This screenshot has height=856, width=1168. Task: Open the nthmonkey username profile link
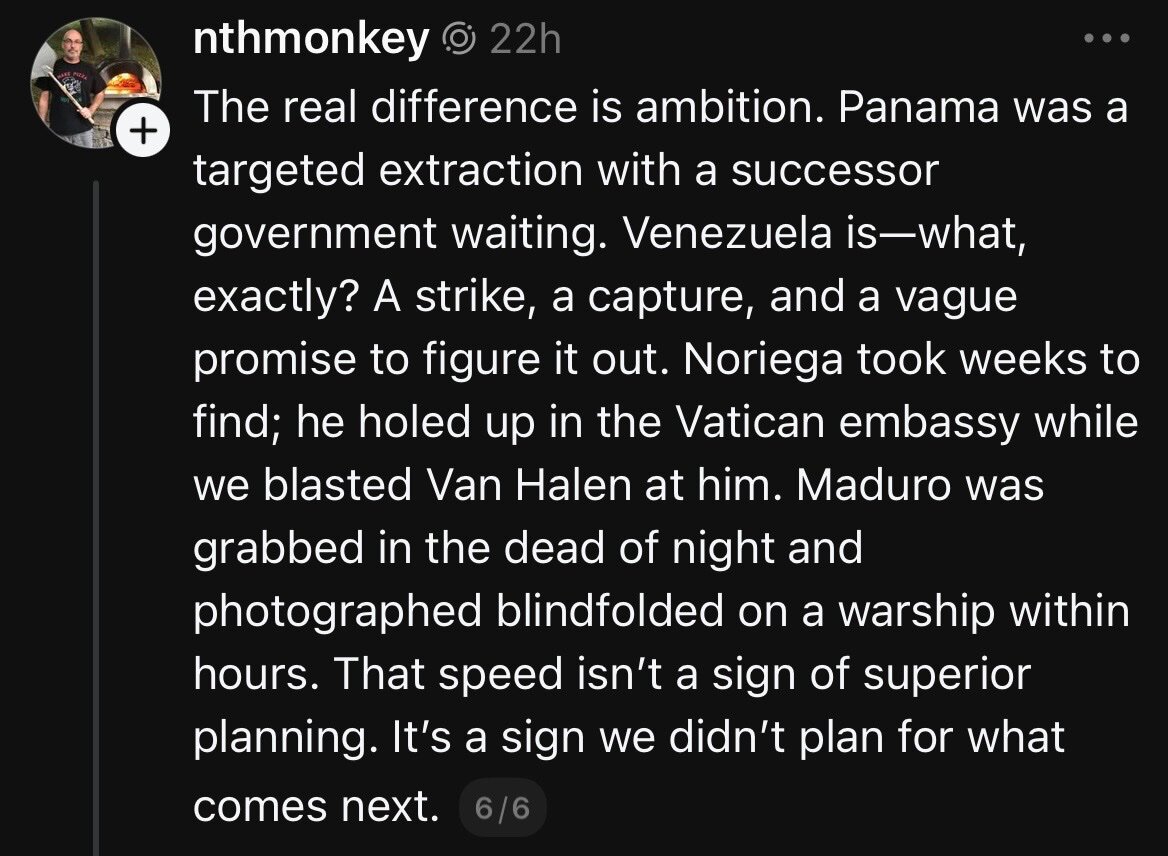point(310,39)
